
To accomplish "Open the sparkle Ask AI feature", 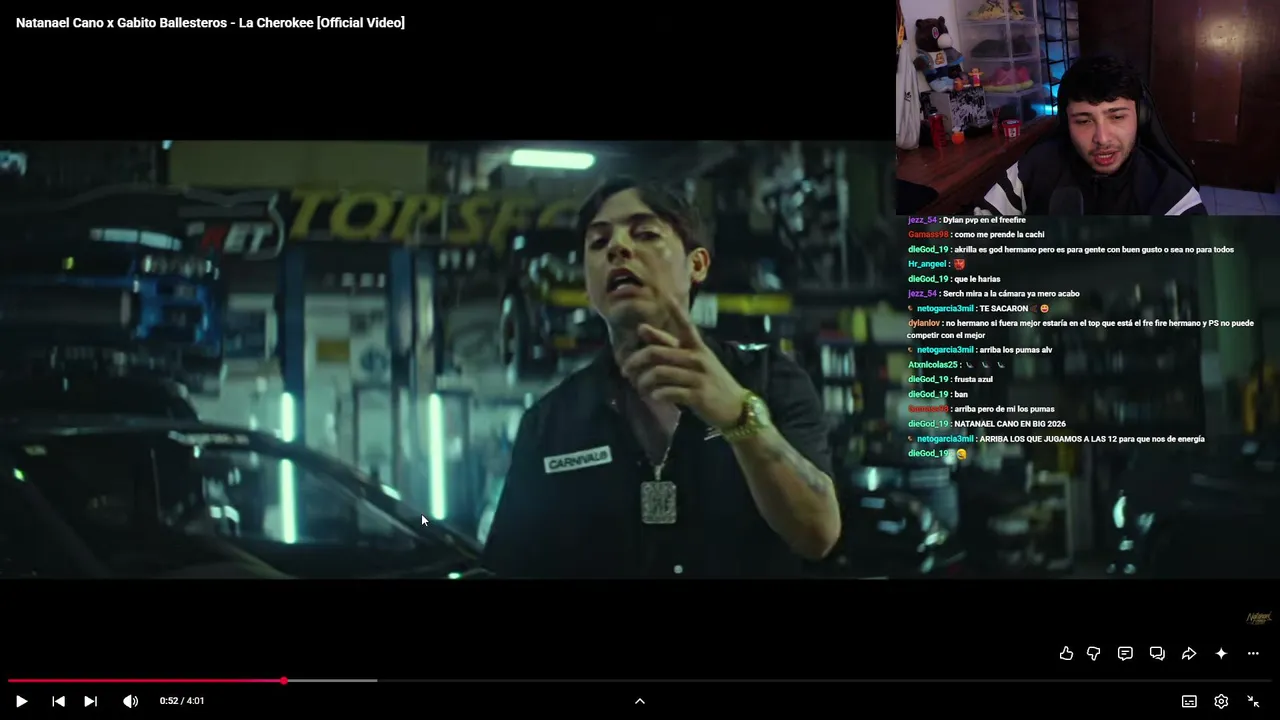I will [x=1221, y=653].
